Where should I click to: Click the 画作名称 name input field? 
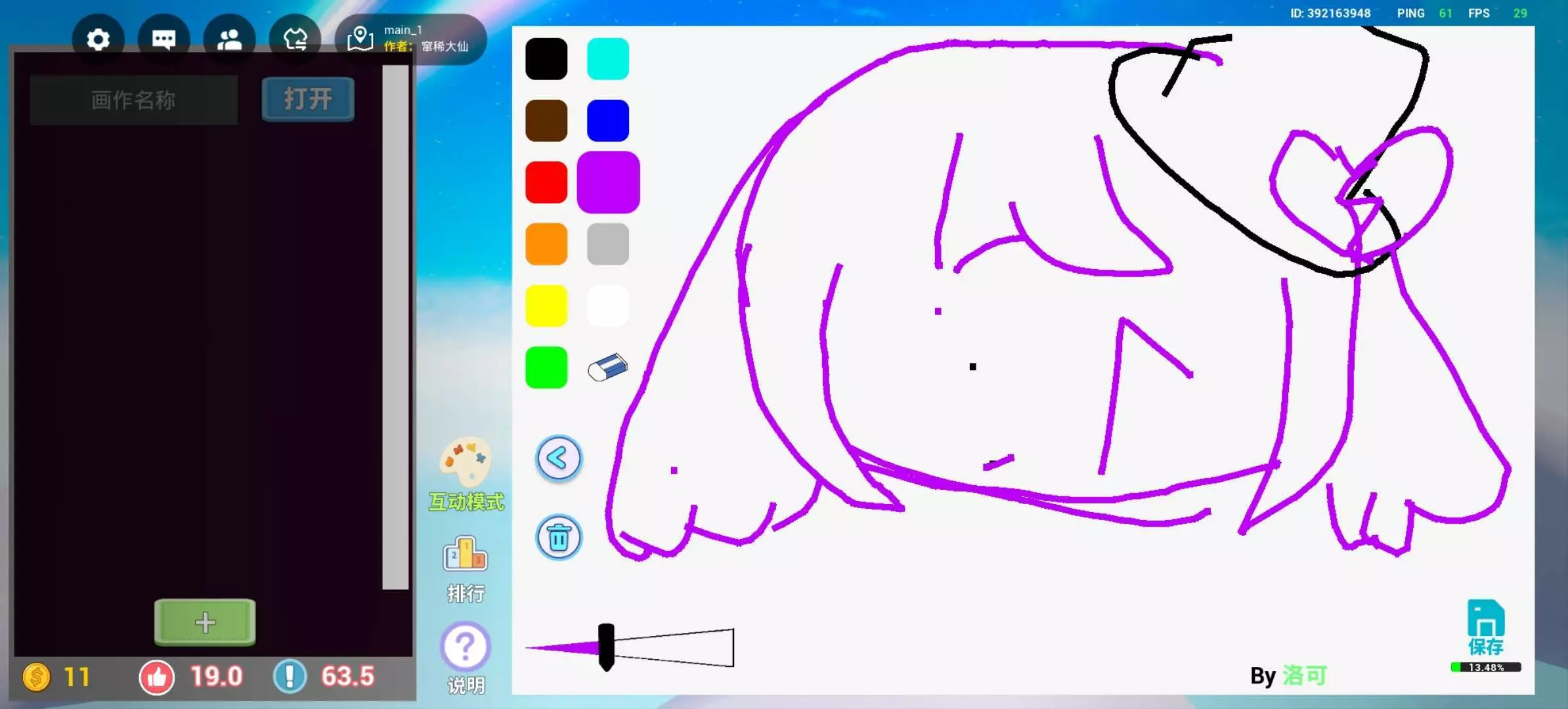pyautogui.click(x=134, y=100)
